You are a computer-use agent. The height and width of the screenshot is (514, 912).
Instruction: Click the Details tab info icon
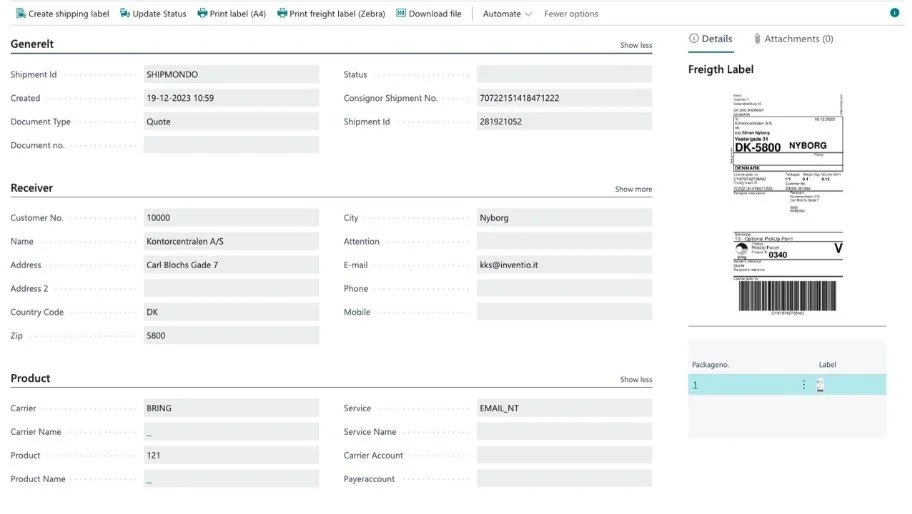pos(693,38)
